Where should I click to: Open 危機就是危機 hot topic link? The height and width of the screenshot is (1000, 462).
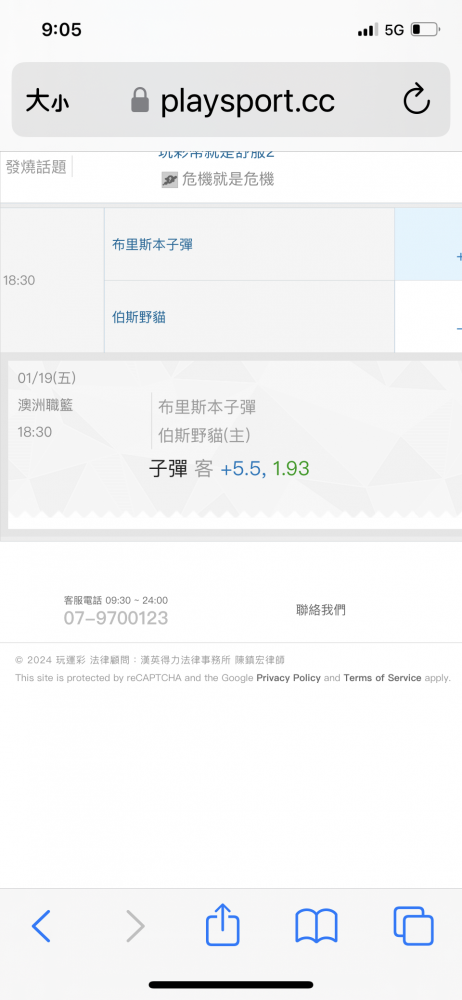[x=227, y=180]
